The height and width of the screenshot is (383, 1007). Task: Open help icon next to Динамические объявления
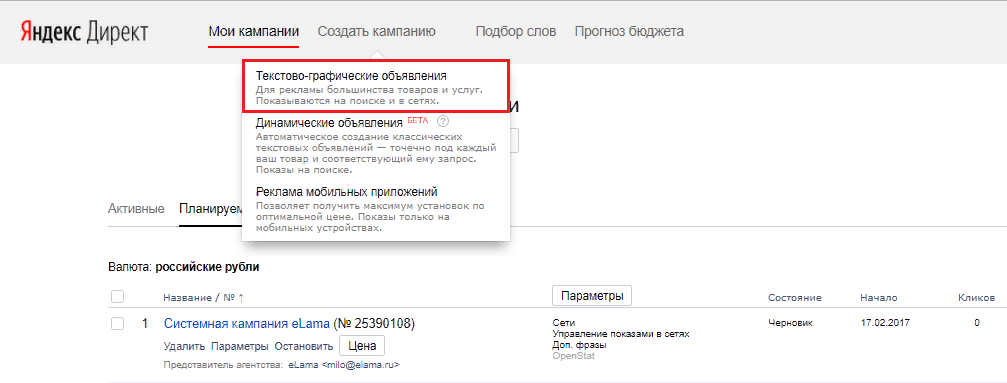click(442, 121)
